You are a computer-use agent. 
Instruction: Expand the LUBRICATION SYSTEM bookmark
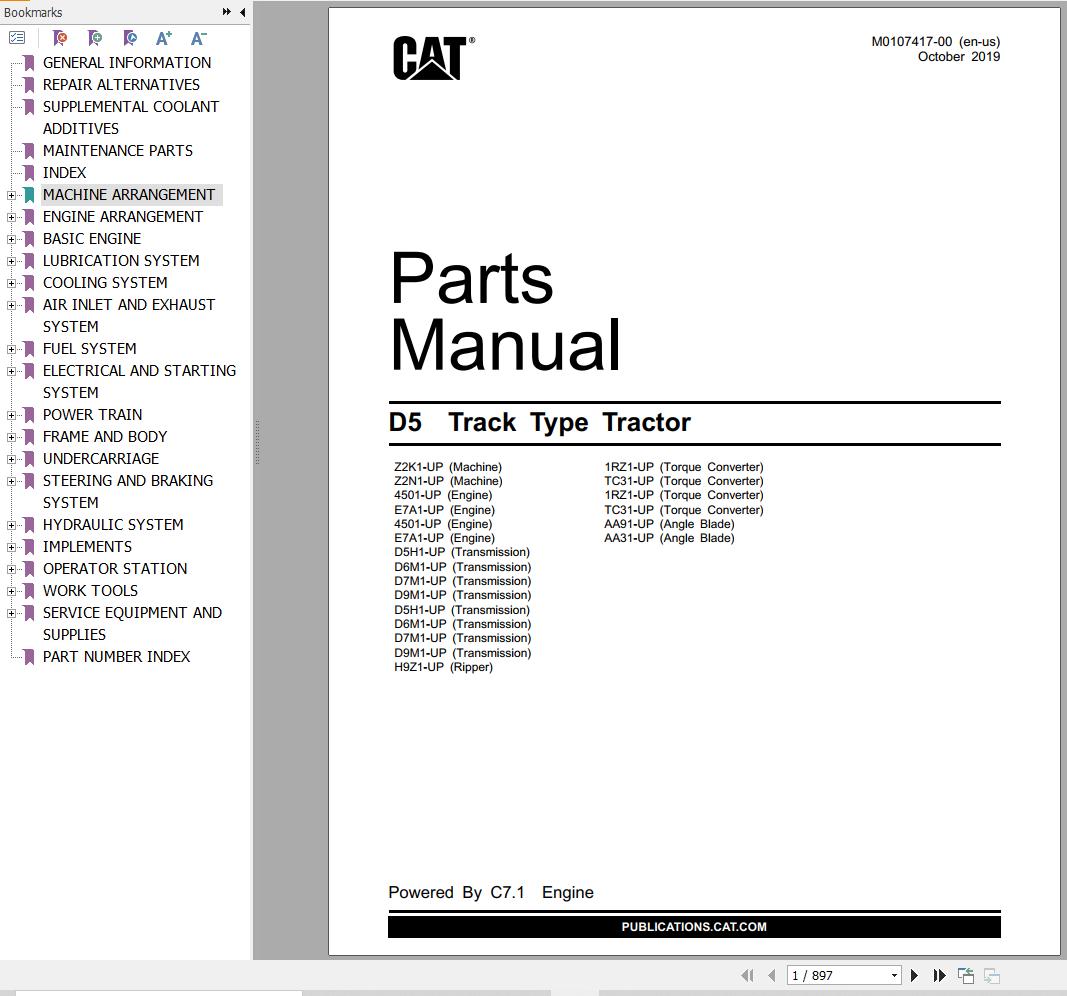pos(11,261)
